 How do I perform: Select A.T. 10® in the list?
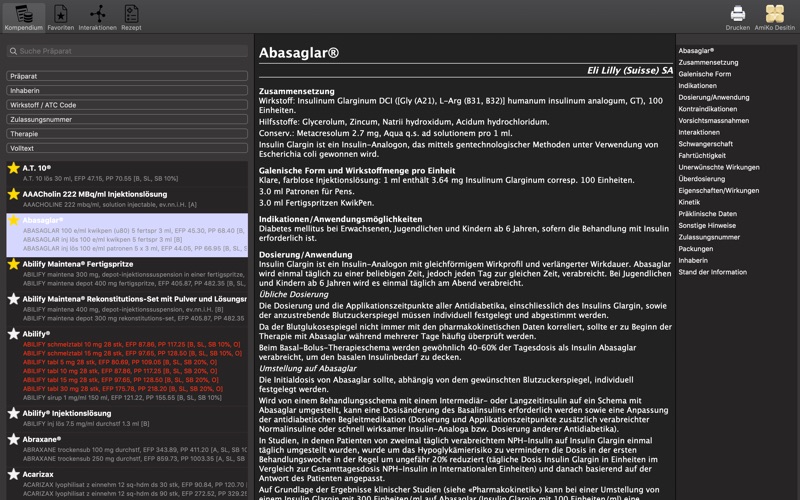127,173
